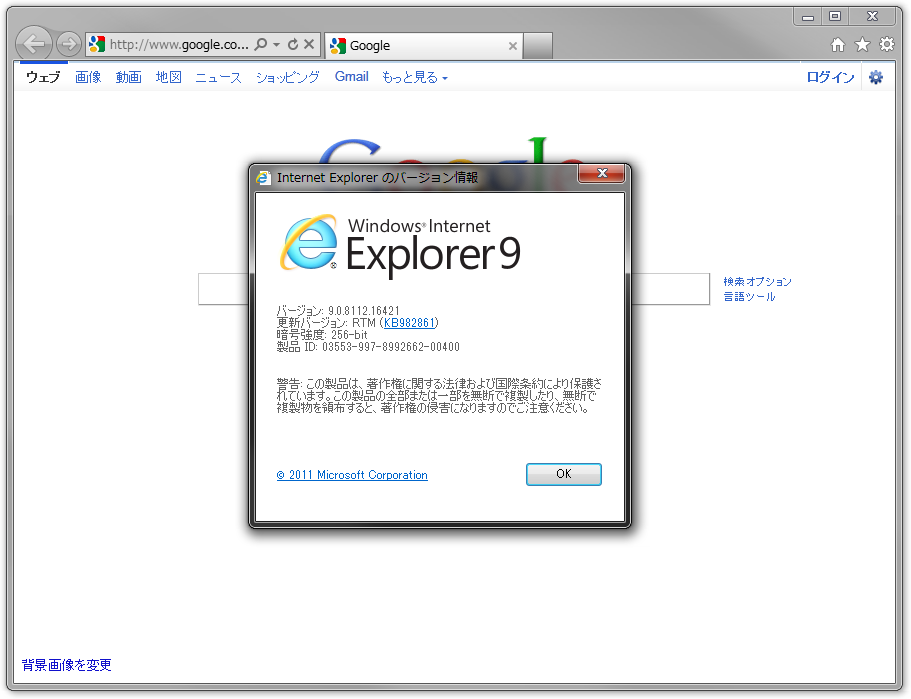Click the 9.0.8112.16421 version text
The image size is (911, 699).
pyautogui.click(x=364, y=311)
